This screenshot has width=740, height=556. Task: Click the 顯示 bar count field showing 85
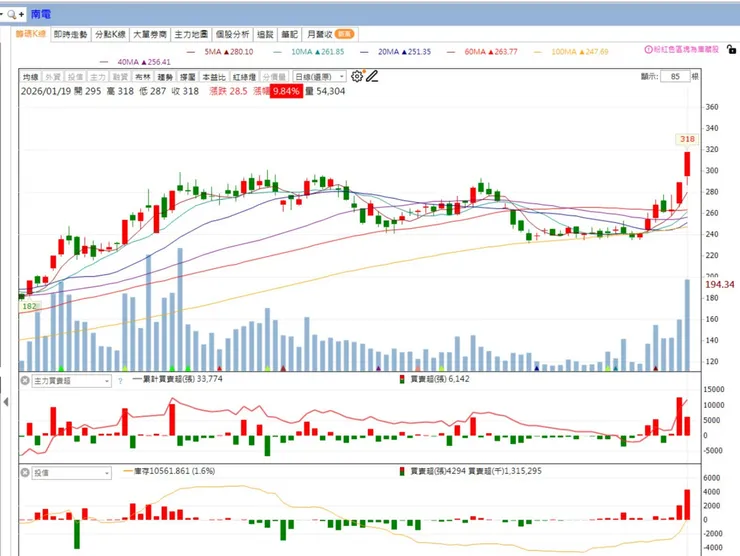(675, 76)
